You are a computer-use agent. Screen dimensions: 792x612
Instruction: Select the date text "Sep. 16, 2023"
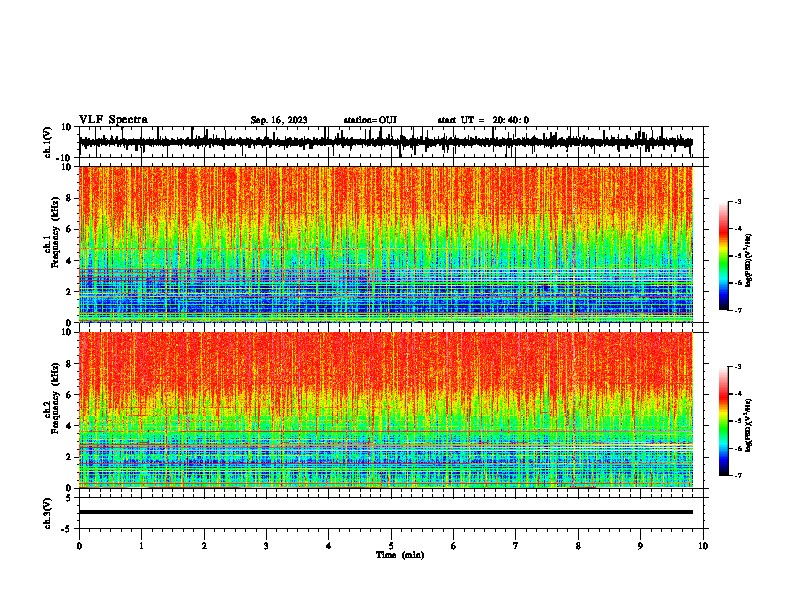click(279, 120)
